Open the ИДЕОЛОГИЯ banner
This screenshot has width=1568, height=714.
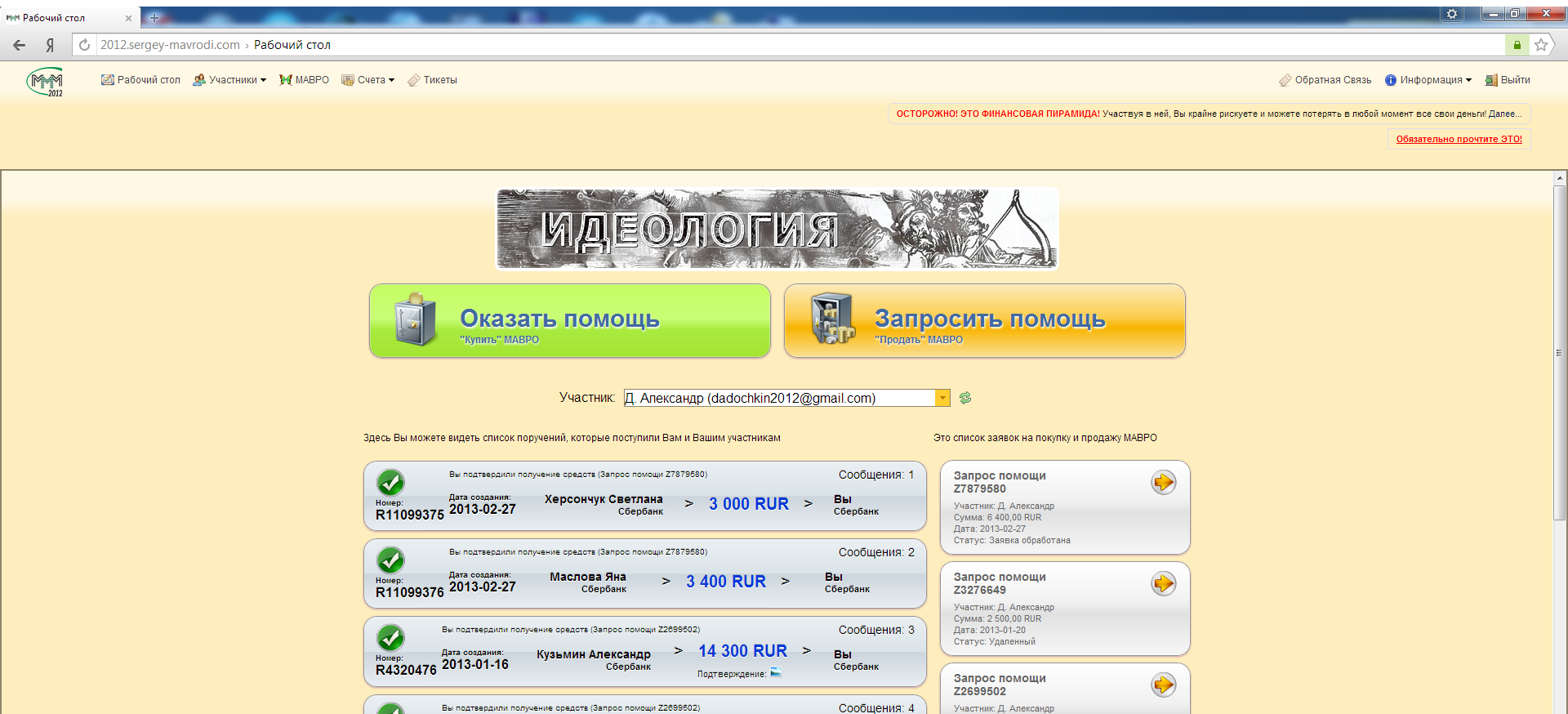coord(777,230)
